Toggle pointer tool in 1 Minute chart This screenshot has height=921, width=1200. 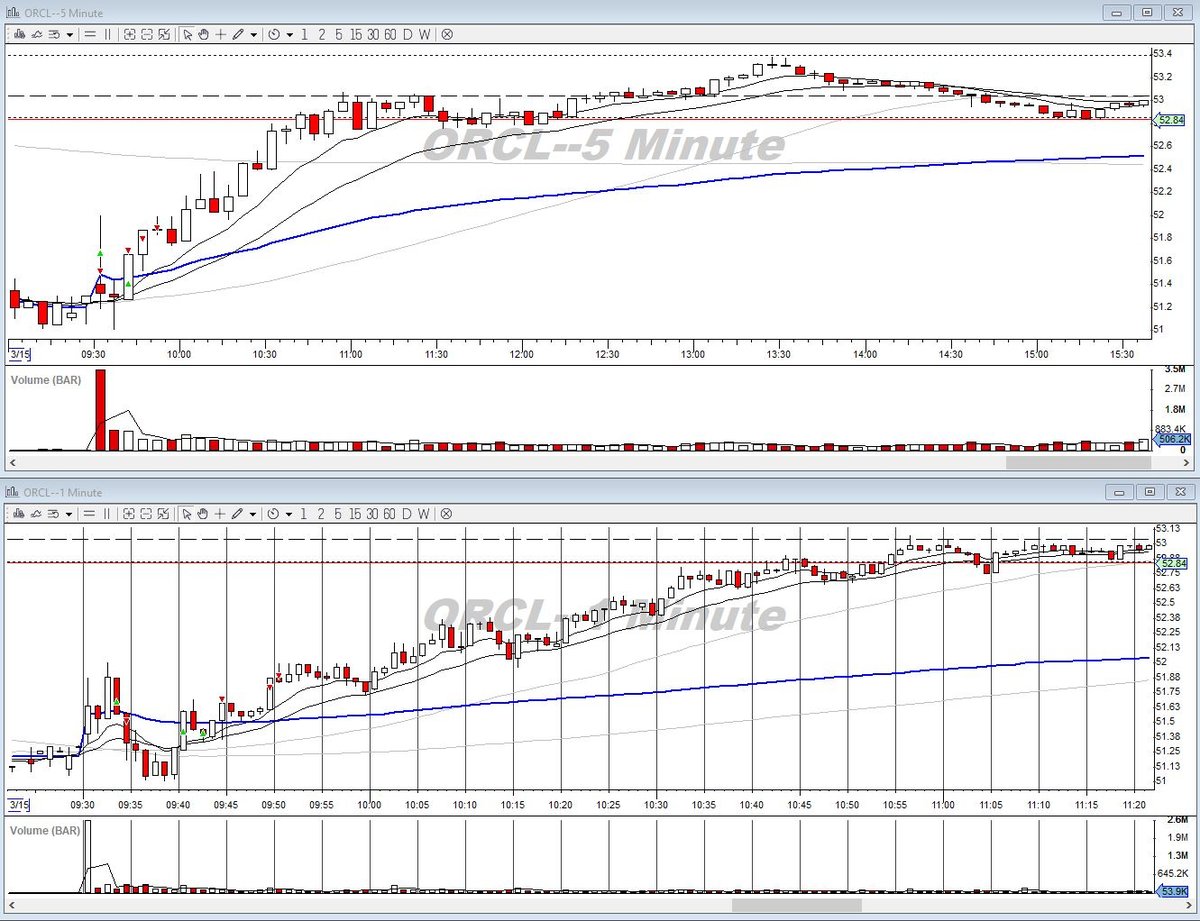tap(187, 513)
